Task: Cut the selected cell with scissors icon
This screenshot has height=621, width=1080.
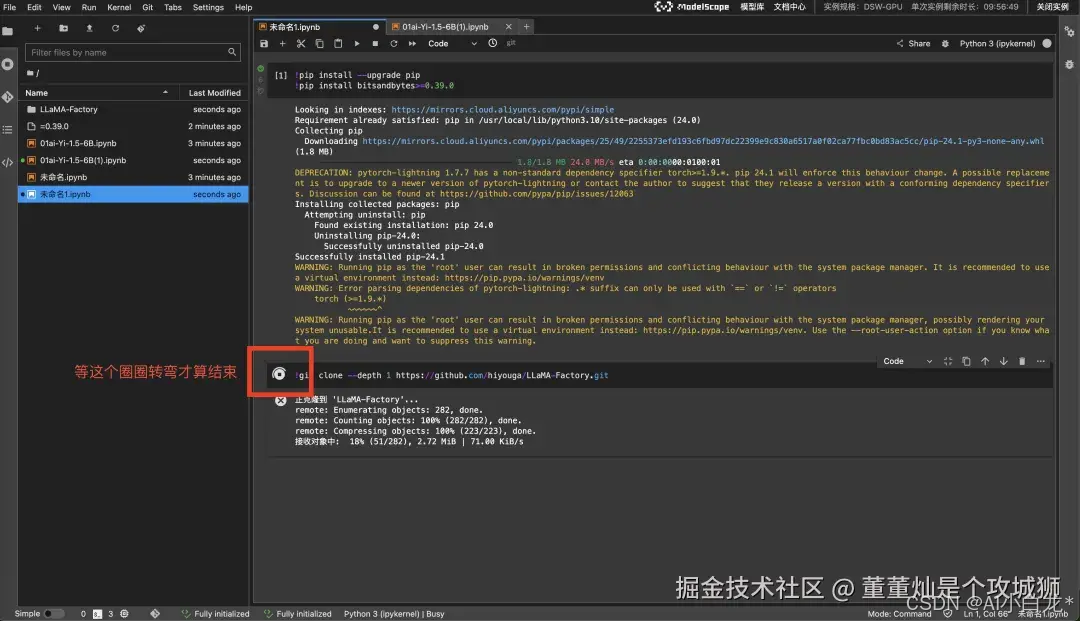Action: (x=301, y=43)
